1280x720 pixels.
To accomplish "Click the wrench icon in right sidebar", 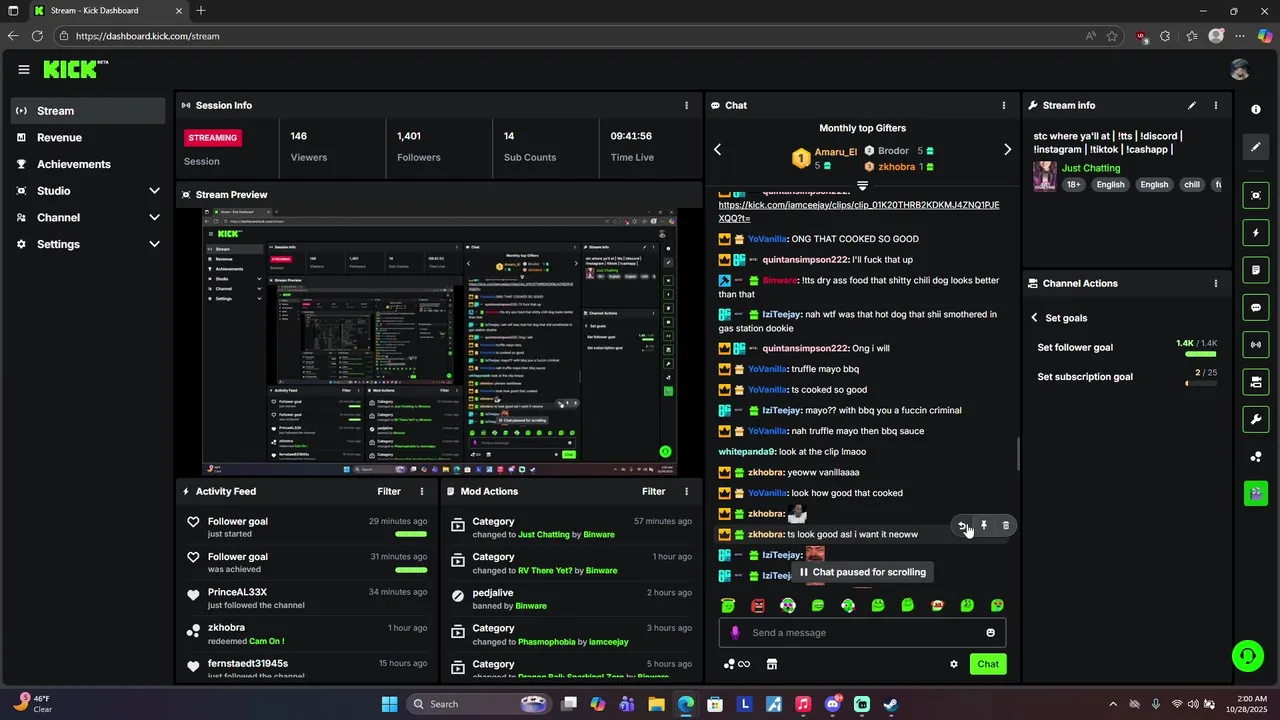I will 1256,419.
